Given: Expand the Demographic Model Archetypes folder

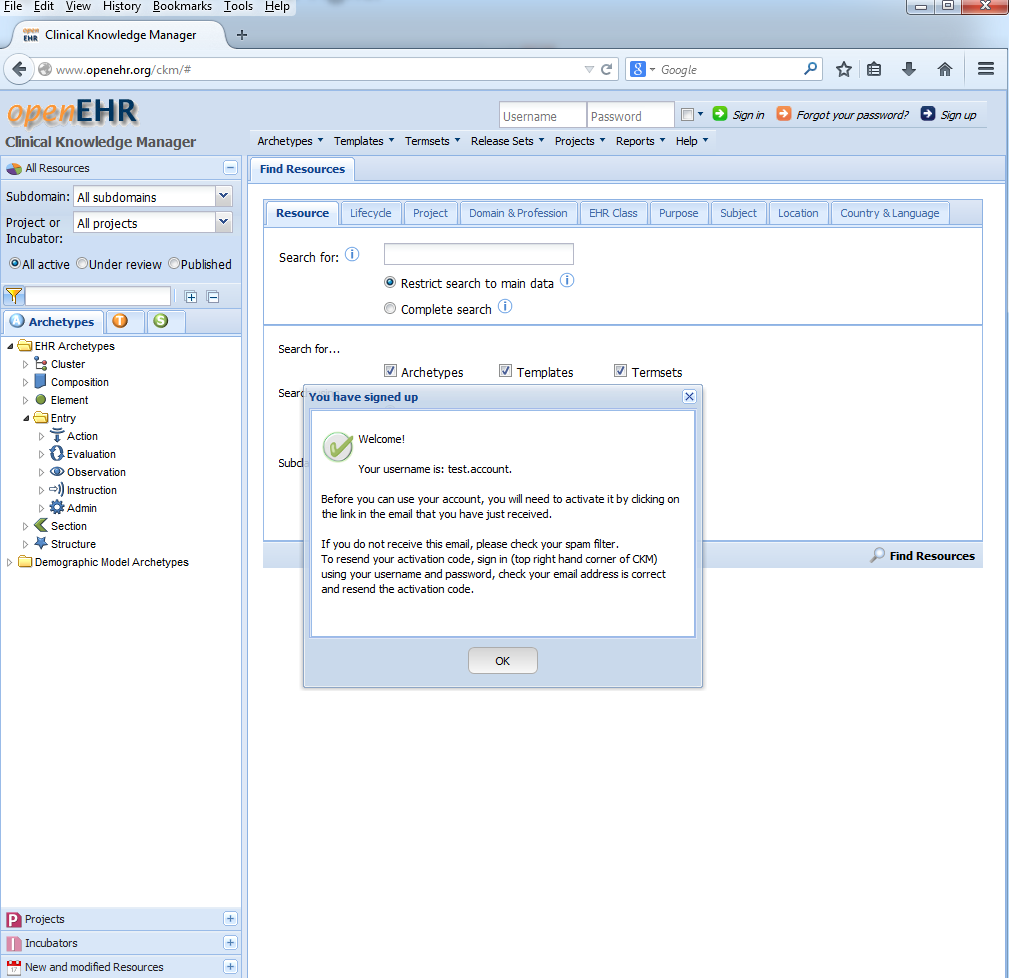Looking at the screenshot, I should (x=10, y=562).
